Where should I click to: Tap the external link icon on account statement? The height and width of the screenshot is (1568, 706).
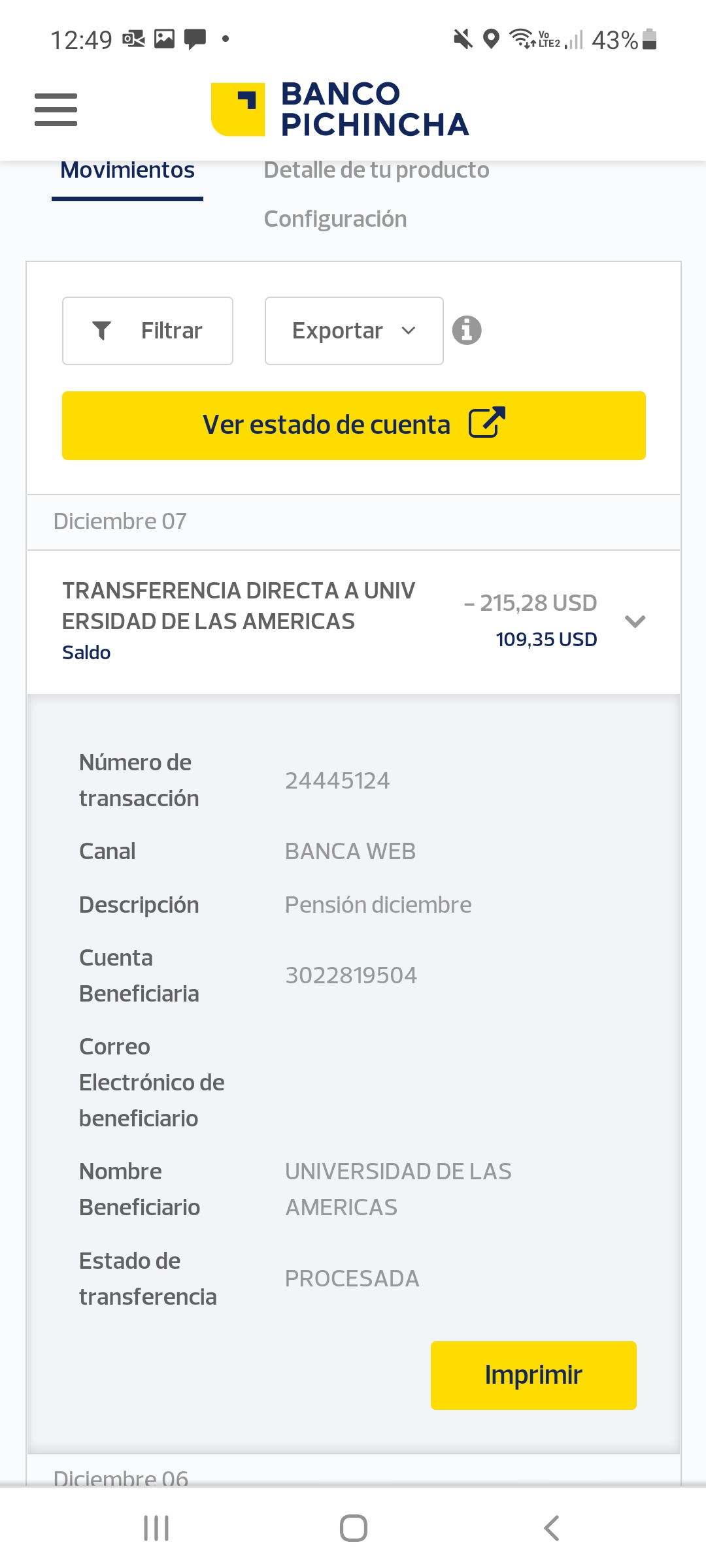coord(487,423)
